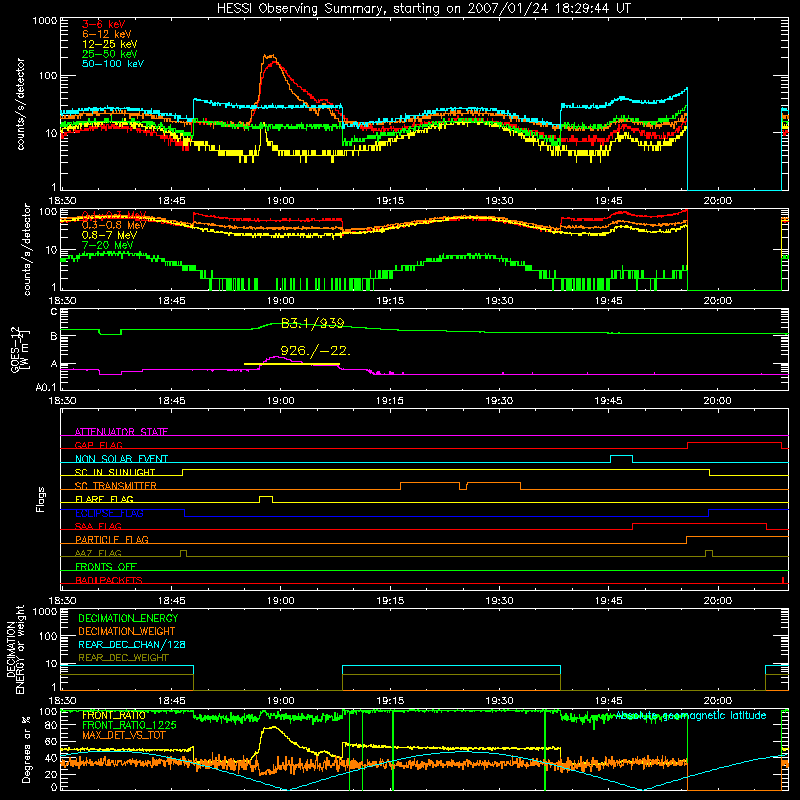Click the 19:30 tick label under the Flags panel
Viewport: 800px width, 800px height.
click(499, 601)
